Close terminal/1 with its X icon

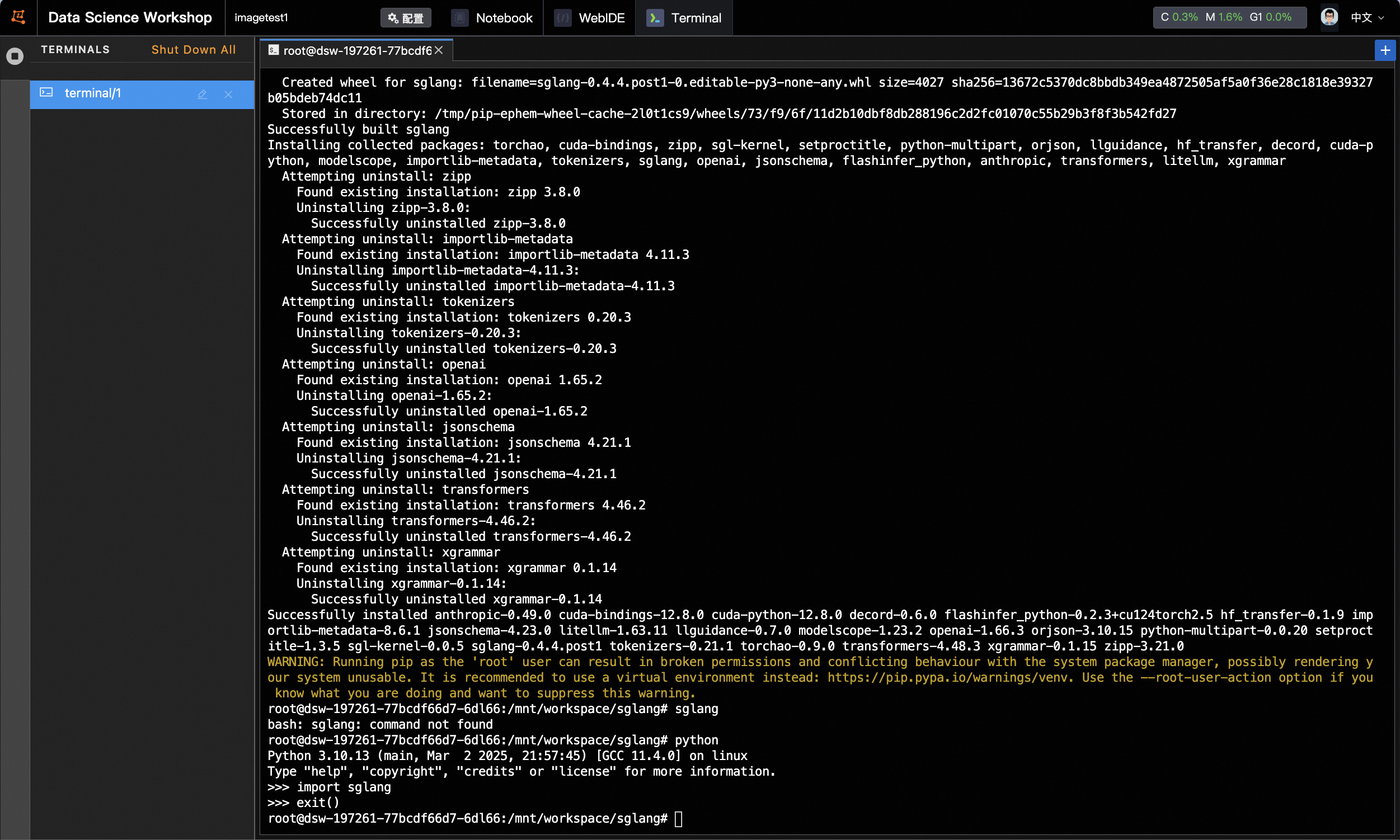coord(228,95)
